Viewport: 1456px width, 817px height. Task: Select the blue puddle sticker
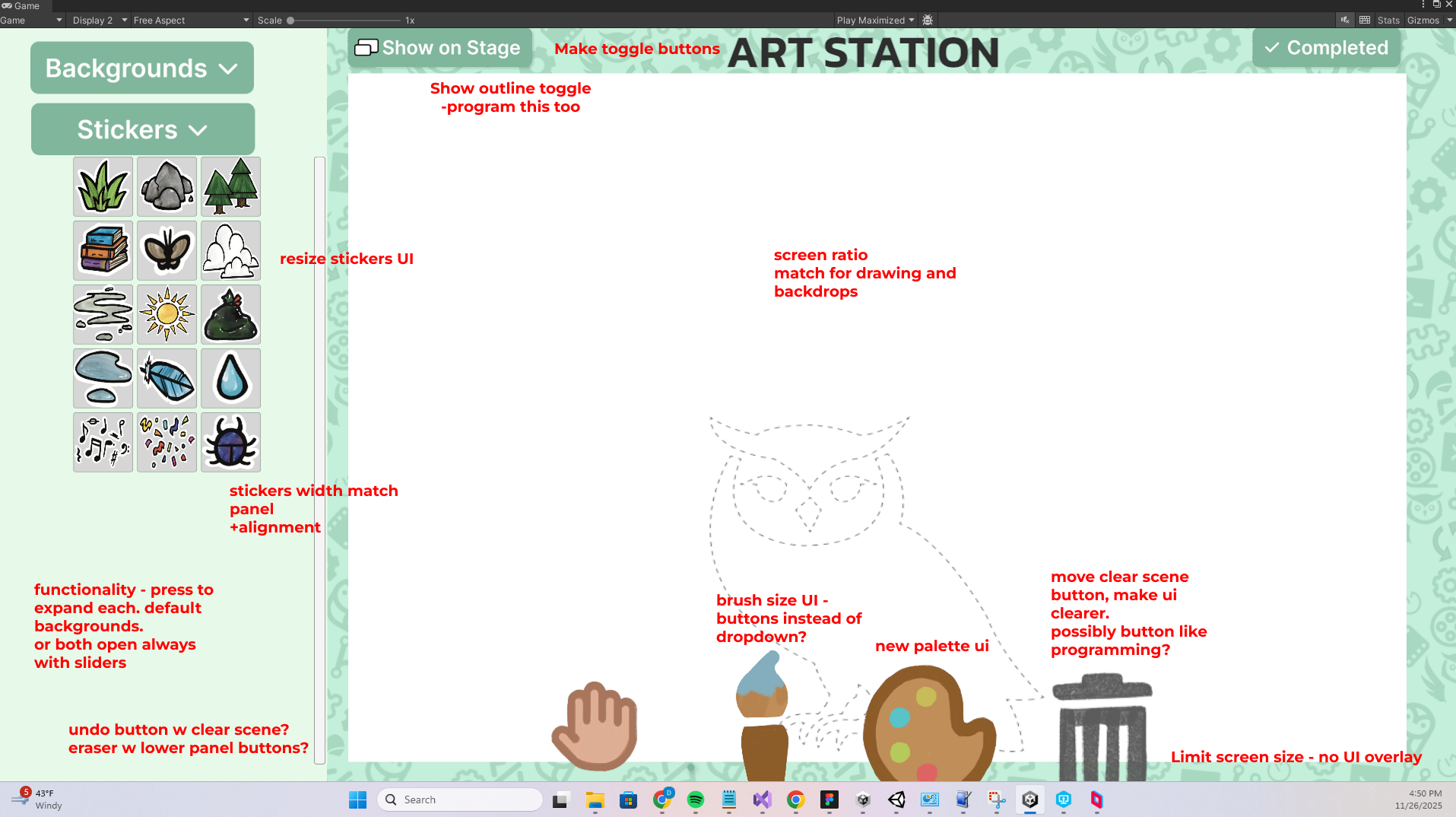pos(103,379)
